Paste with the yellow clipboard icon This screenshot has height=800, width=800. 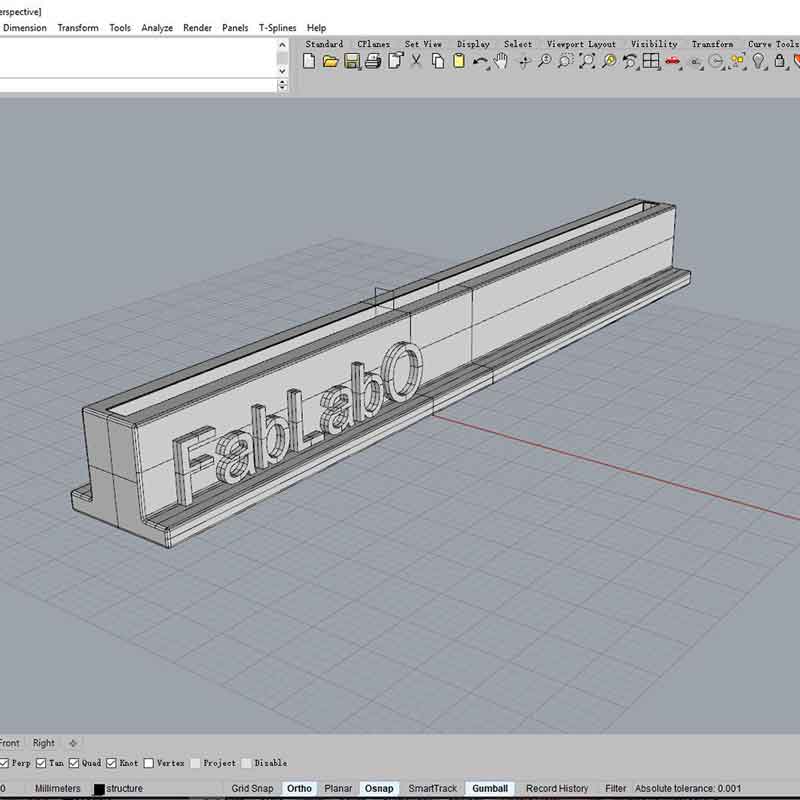point(459,61)
